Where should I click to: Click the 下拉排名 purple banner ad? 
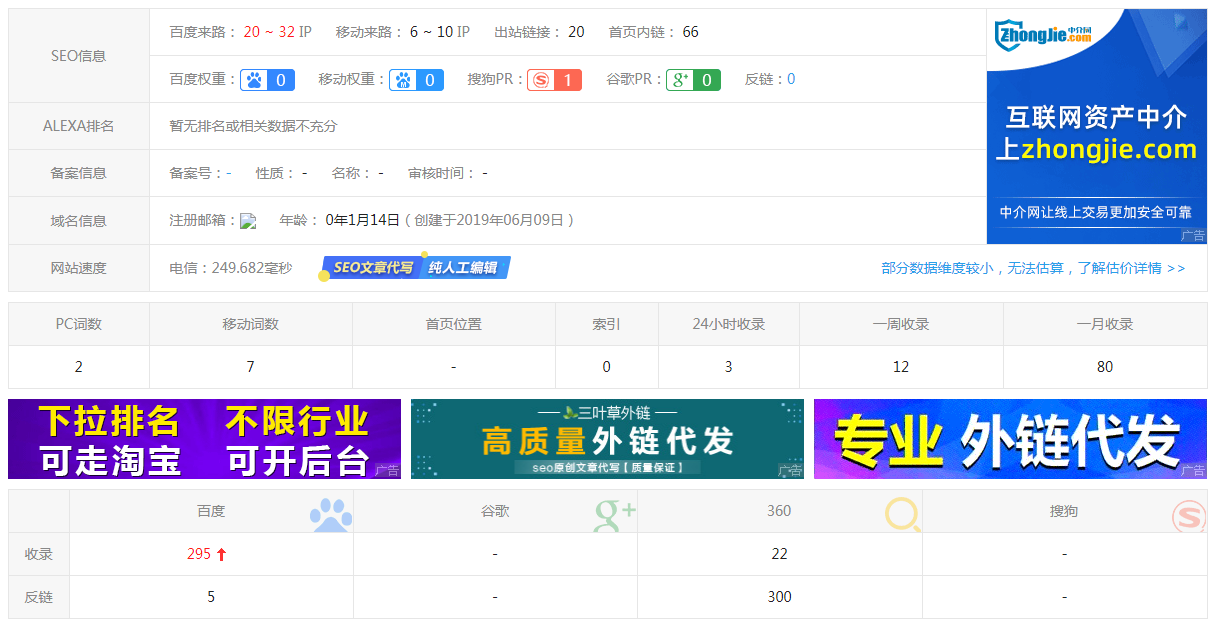coord(204,439)
